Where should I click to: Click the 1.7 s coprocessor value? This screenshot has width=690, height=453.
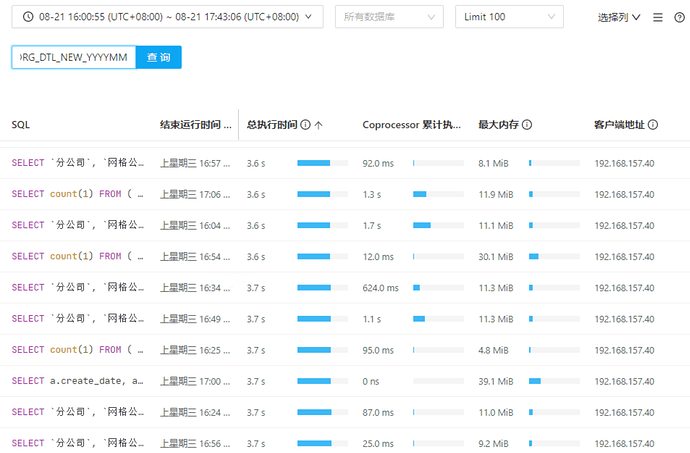372,226
